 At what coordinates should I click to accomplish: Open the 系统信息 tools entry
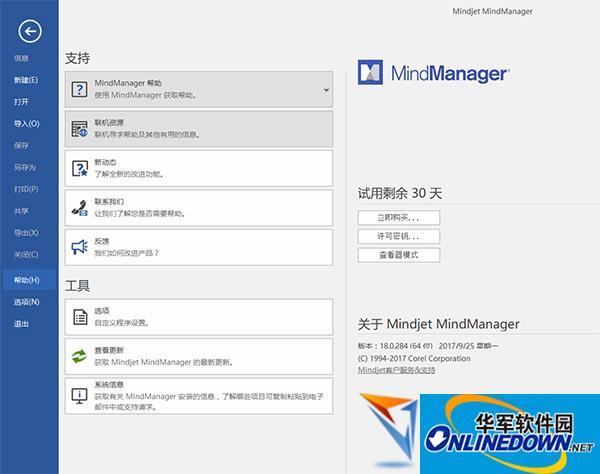tap(199, 396)
